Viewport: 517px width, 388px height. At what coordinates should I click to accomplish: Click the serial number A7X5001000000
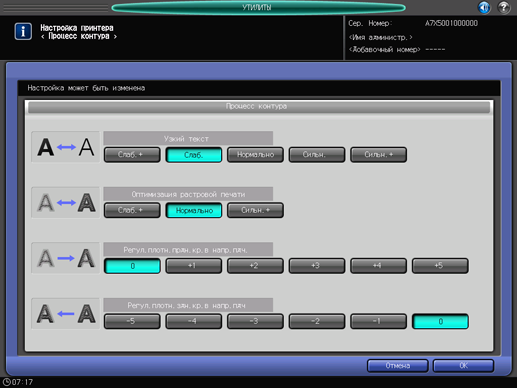tap(451, 23)
